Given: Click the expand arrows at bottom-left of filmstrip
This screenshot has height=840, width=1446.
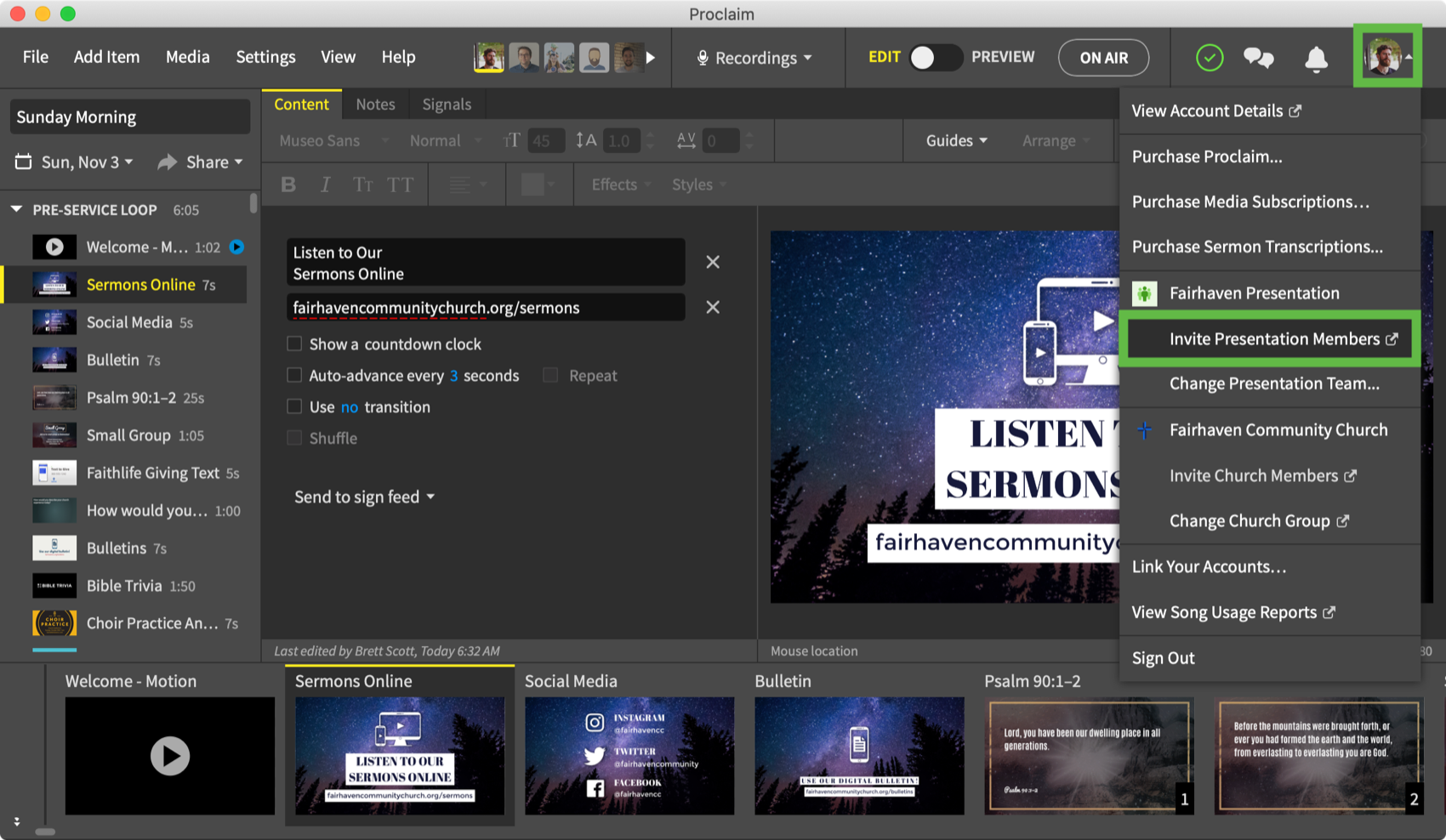Looking at the screenshot, I should [x=16, y=821].
